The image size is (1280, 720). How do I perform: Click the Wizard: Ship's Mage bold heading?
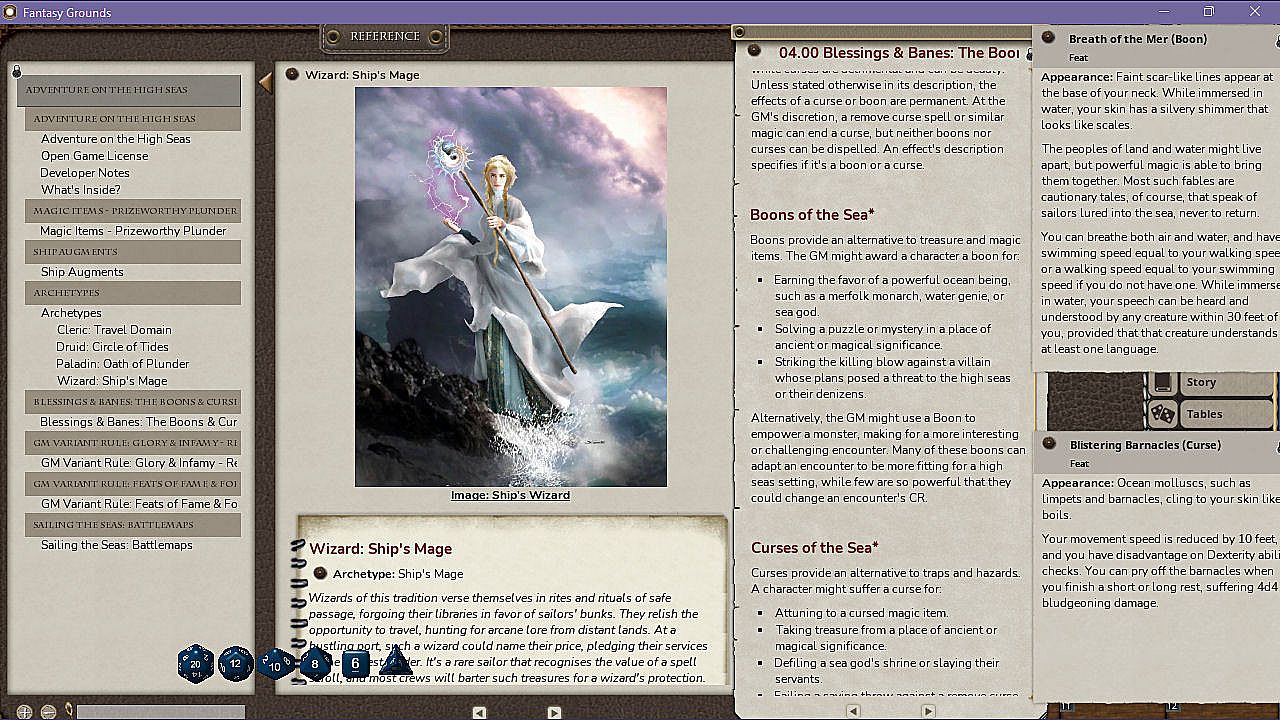pos(380,548)
